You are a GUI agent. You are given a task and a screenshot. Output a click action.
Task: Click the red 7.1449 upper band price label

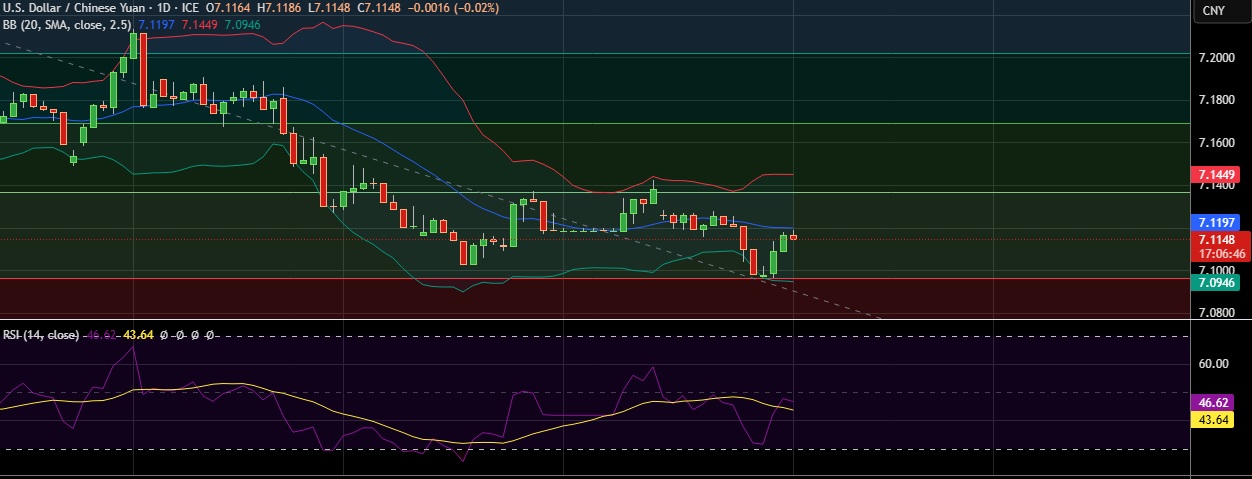(x=1219, y=175)
